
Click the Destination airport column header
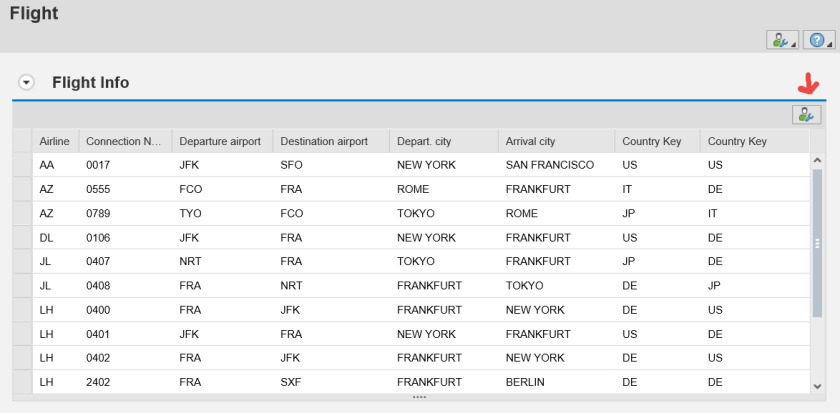coord(324,141)
